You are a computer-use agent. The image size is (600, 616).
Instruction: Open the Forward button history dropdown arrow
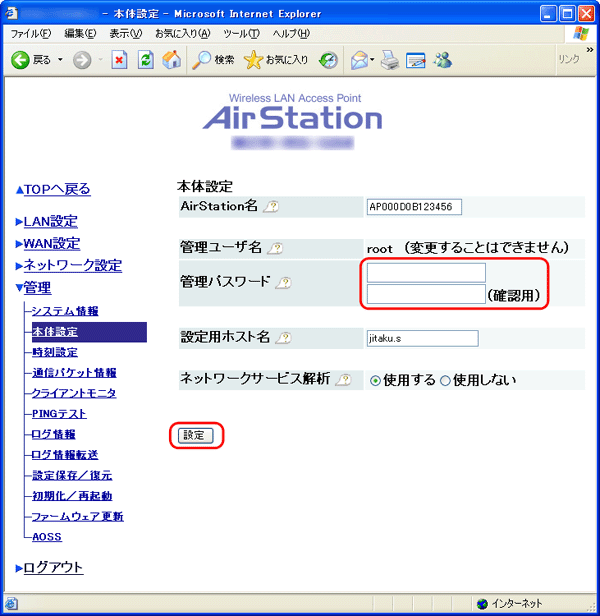coord(101,60)
